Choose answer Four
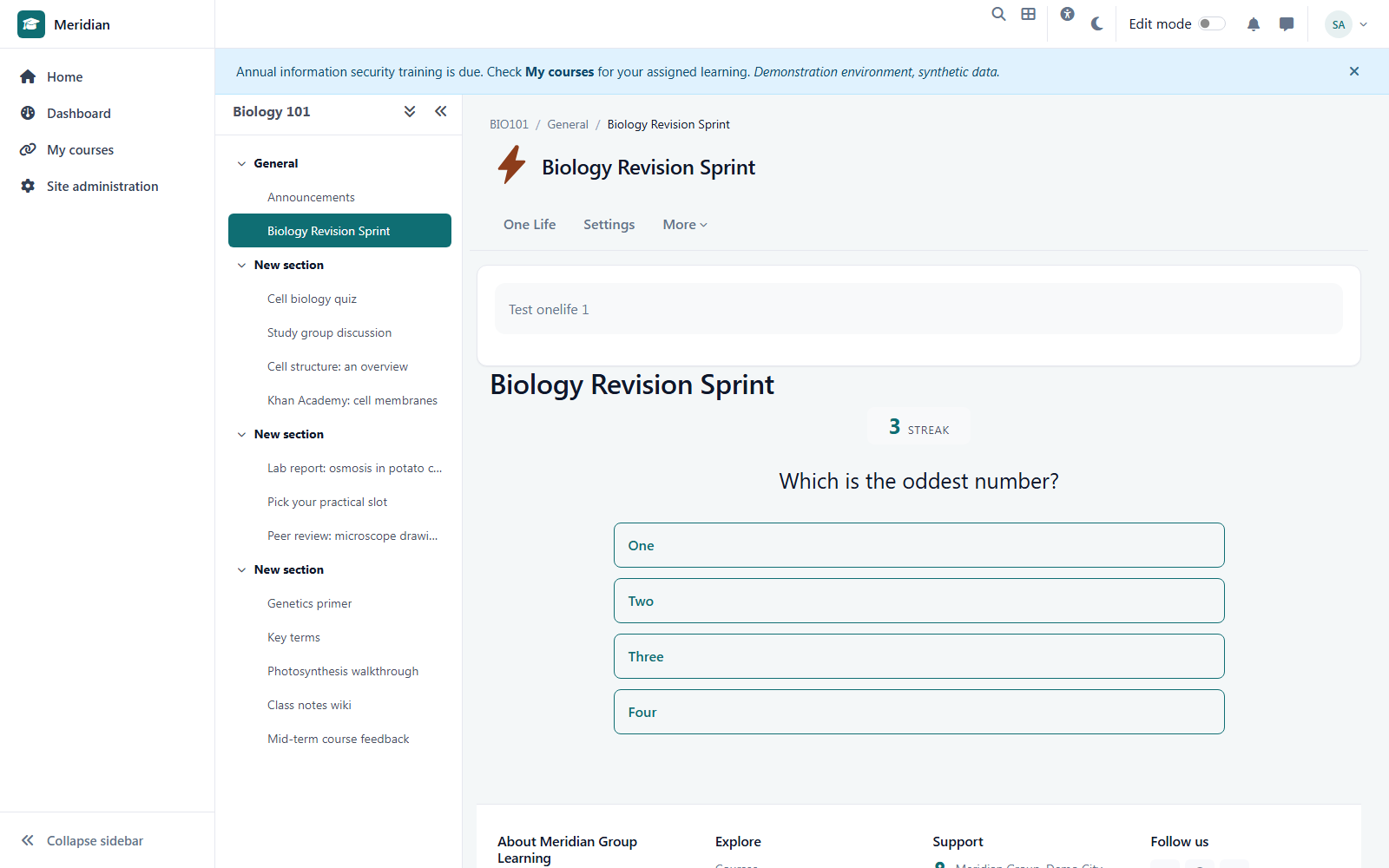The height and width of the screenshot is (868, 1389). (x=919, y=712)
